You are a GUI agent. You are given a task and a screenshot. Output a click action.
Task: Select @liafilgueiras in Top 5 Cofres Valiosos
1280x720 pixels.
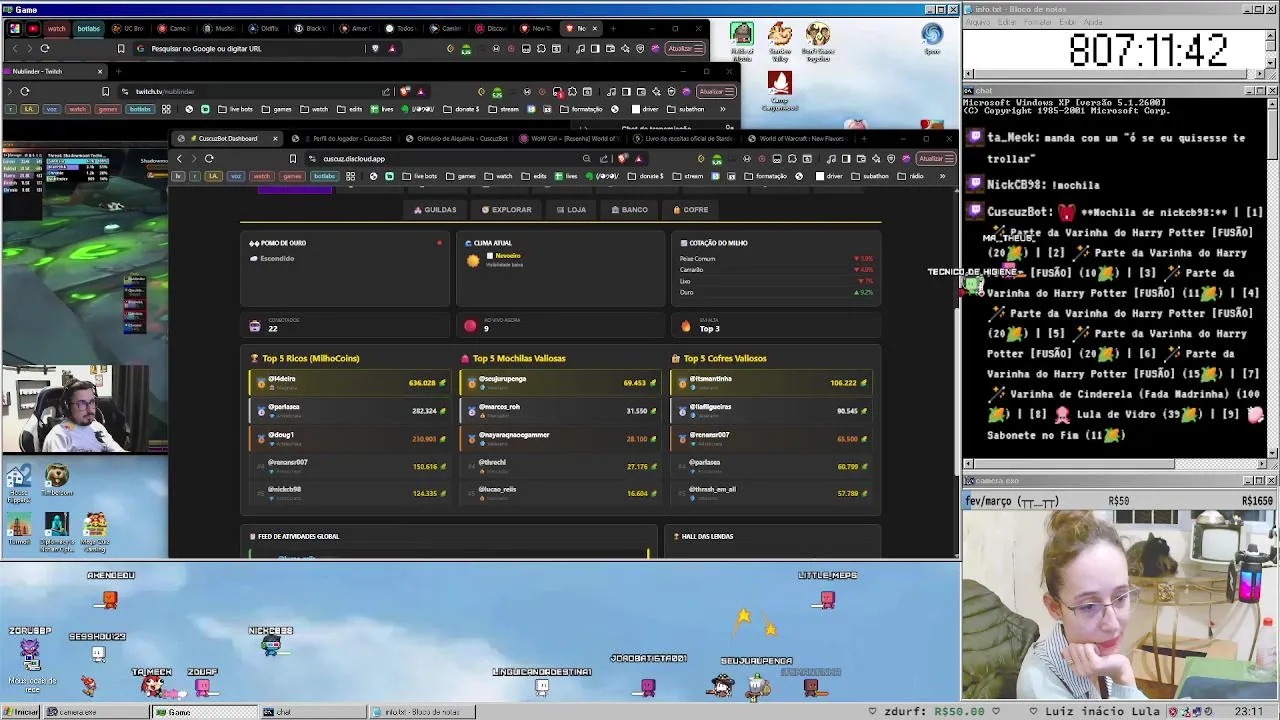(x=771, y=410)
